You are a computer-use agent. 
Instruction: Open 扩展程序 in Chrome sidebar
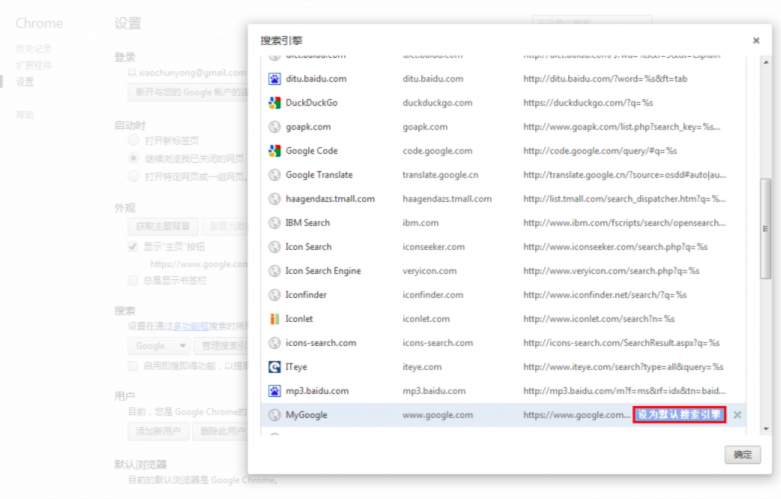click(33, 66)
